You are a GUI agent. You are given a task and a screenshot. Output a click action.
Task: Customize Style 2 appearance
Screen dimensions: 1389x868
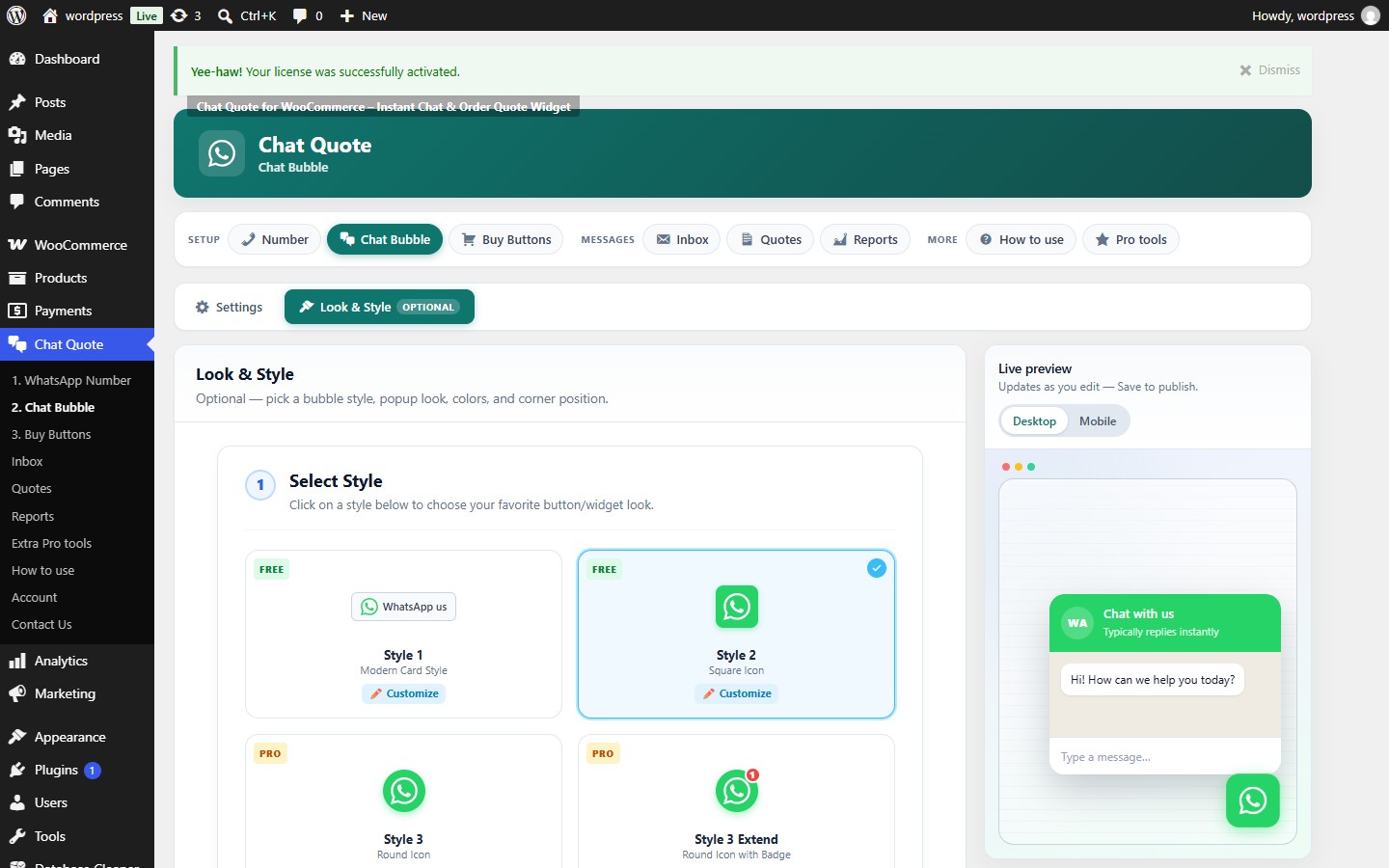736,693
